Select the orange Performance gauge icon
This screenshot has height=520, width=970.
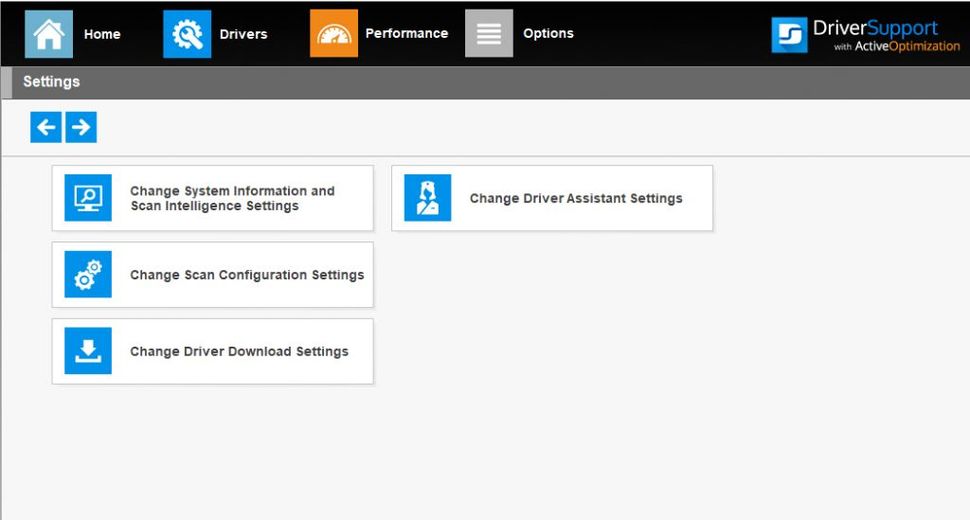[333, 33]
